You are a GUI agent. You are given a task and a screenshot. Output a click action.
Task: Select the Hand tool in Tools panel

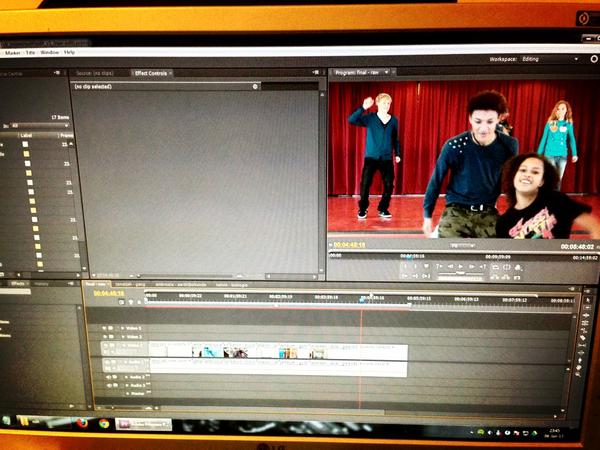[x=579, y=367]
